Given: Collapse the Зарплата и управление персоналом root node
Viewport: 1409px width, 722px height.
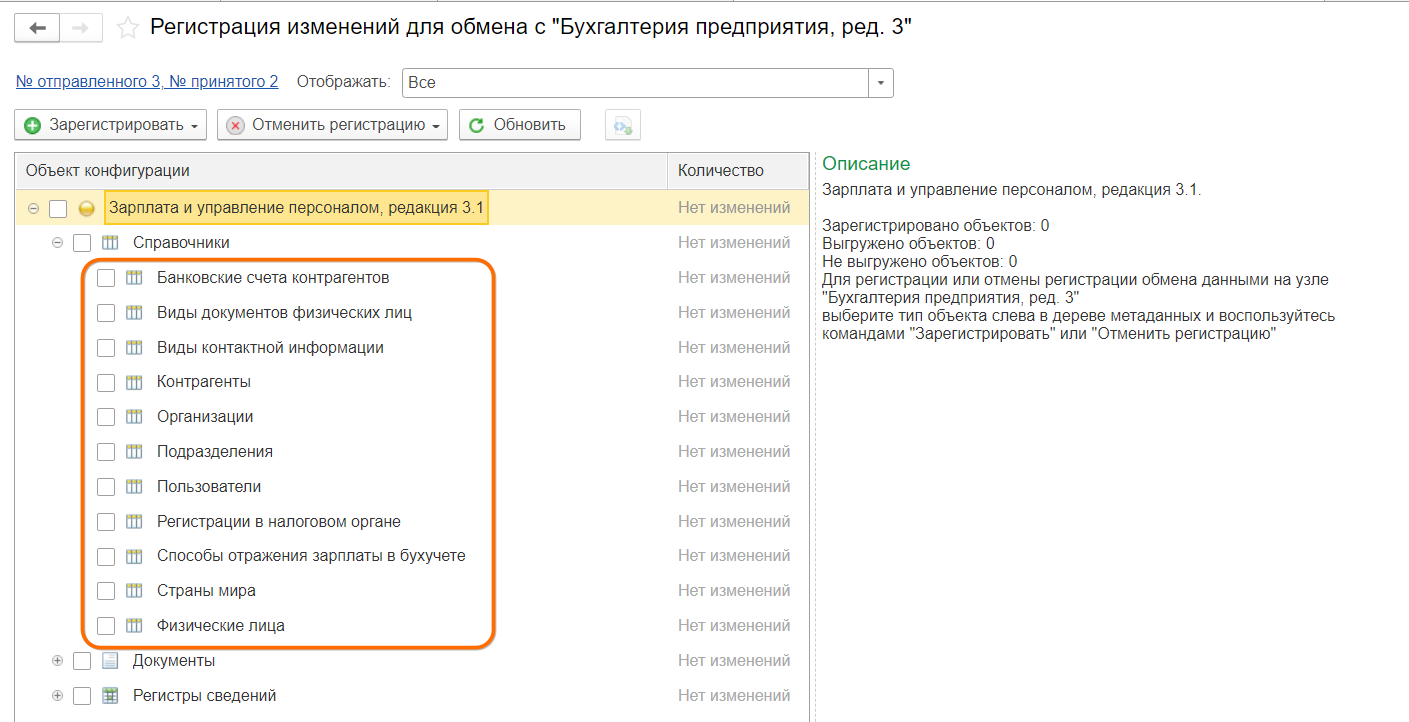Looking at the screenshot, I should pos(33,209).
